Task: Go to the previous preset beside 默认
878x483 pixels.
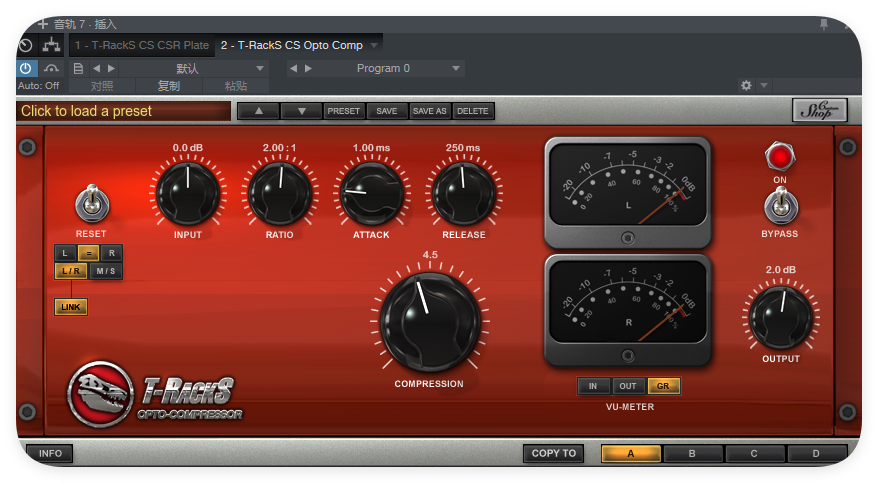Action: (x=97, y=68)
